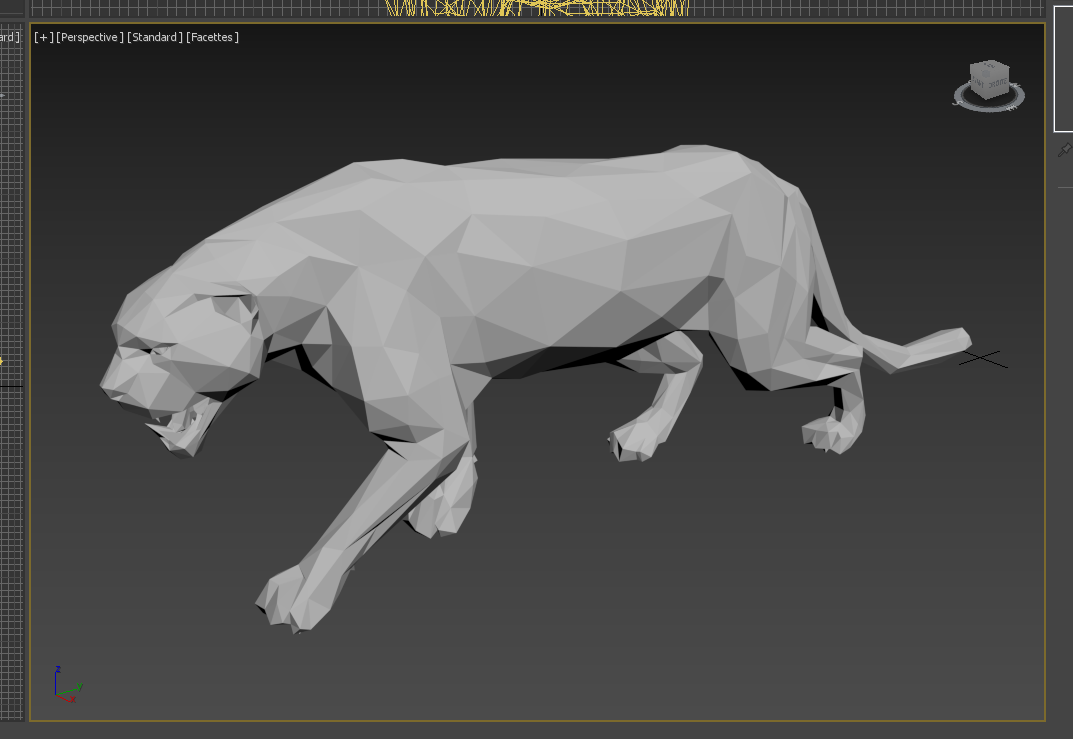Open the Standard shading preset menu
This screenshot has height=739, width=1073.
tap(155, 37)
